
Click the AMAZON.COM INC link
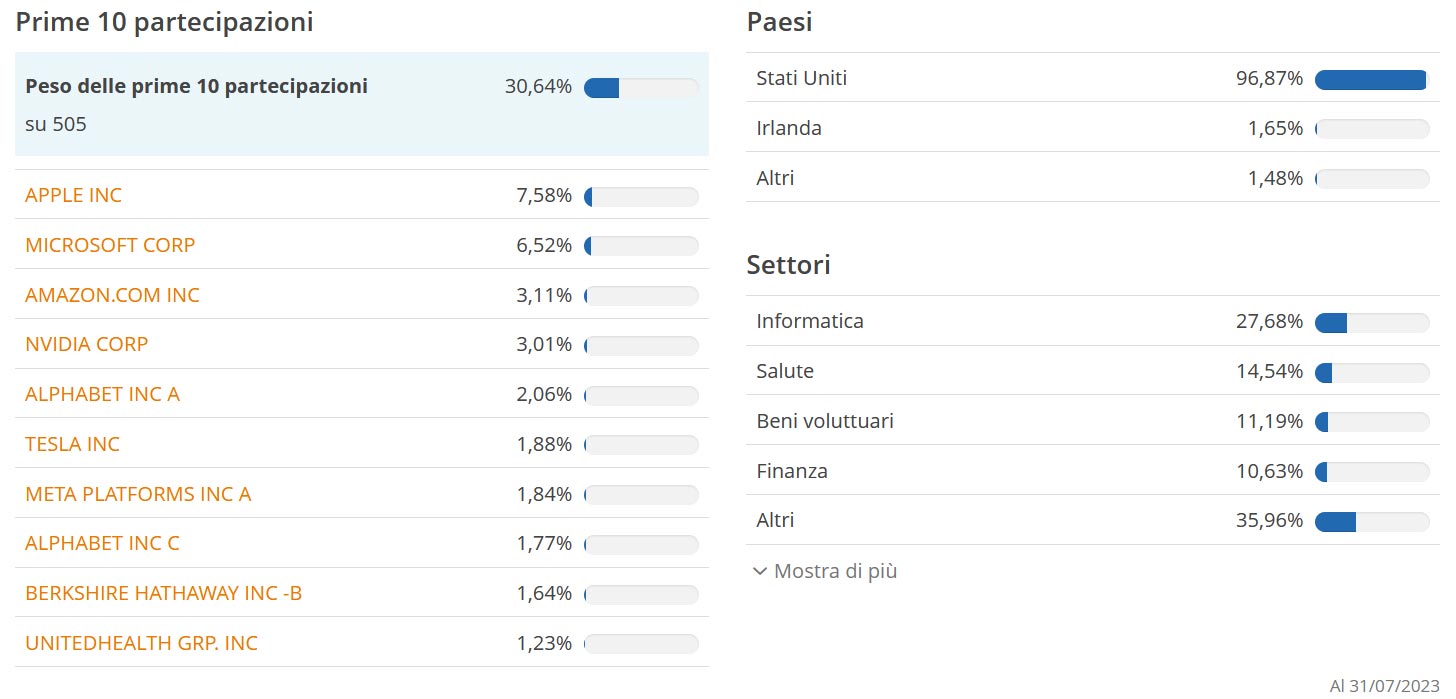(112, 295)
